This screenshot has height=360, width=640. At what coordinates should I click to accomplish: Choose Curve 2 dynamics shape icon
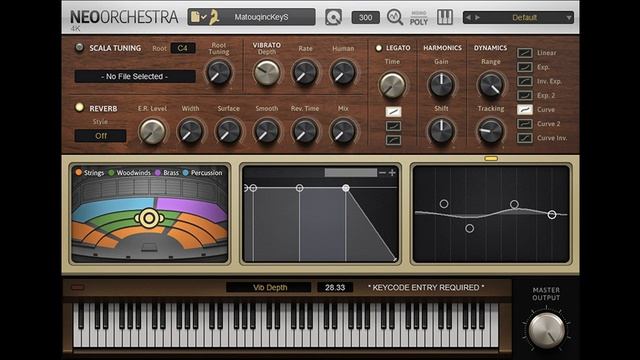click(x=525, y=124)
